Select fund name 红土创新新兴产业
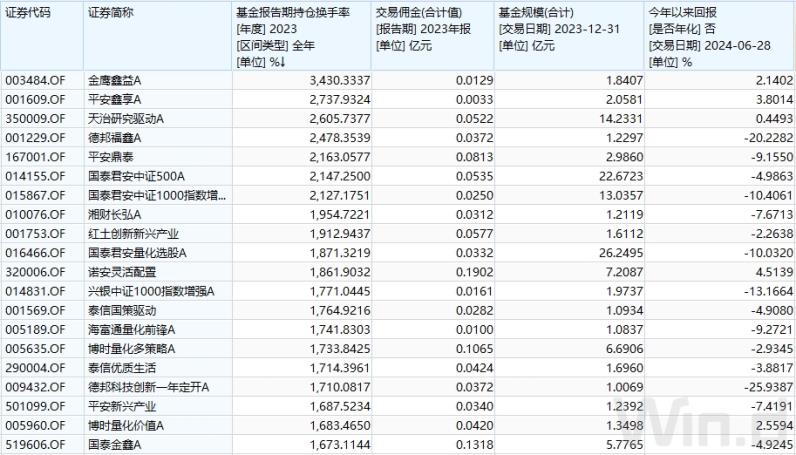The width and height of the screenshot is (796, 455). (133, 234)
